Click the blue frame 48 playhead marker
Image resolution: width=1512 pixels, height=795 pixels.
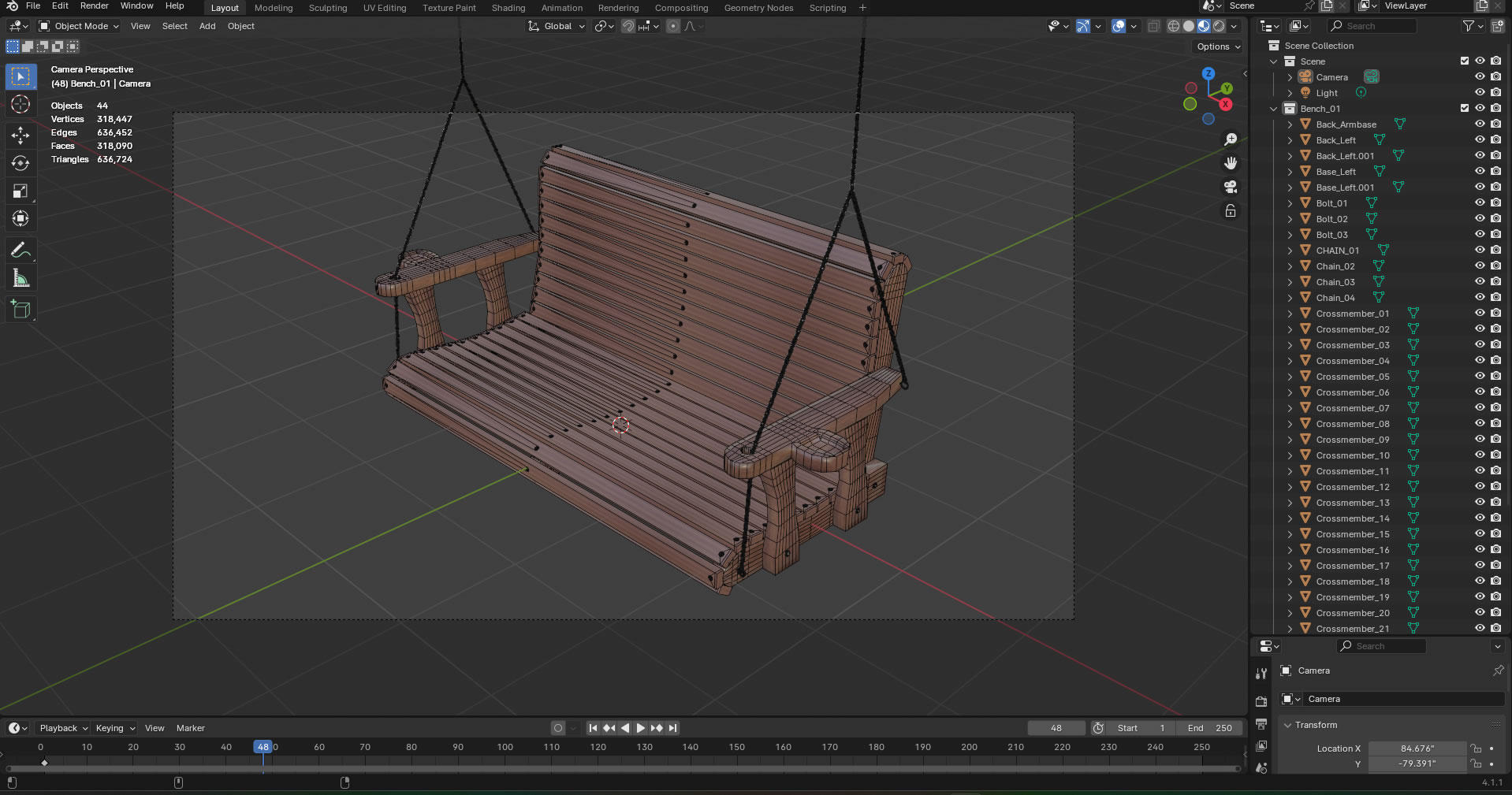[x=263, y=747]
